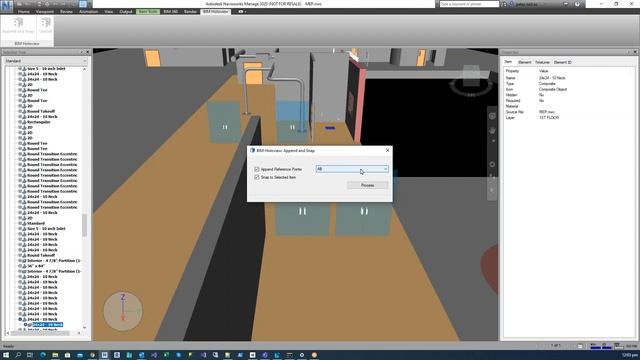Open the Review ribbon tab

click(x=67, y=12)
